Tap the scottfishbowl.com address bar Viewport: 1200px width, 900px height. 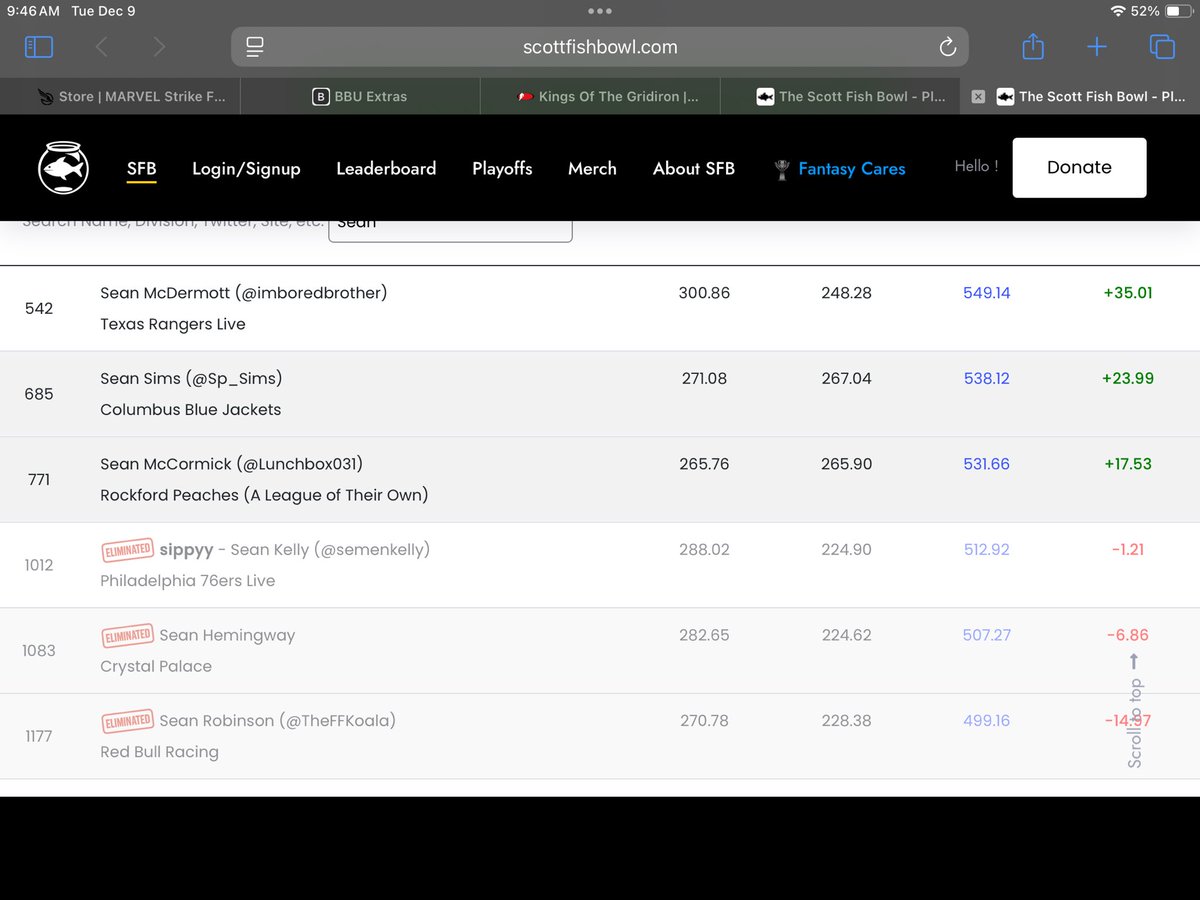click(x=600, y=47)
